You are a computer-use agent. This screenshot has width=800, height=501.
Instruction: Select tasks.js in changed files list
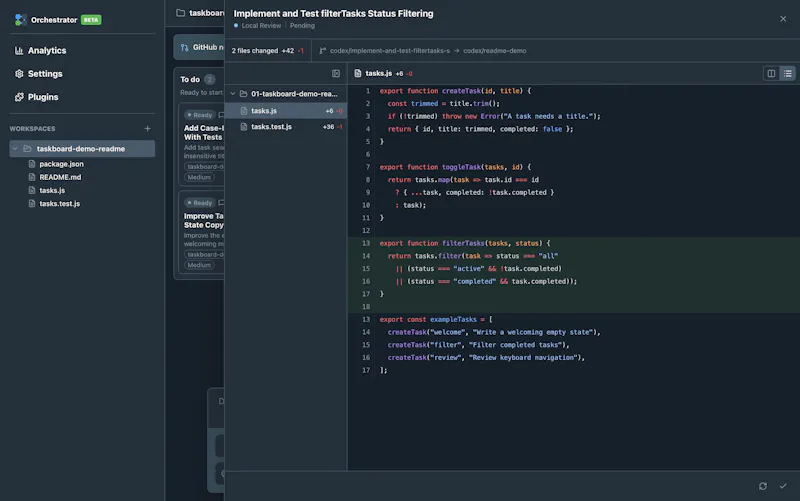coord(286,111)
